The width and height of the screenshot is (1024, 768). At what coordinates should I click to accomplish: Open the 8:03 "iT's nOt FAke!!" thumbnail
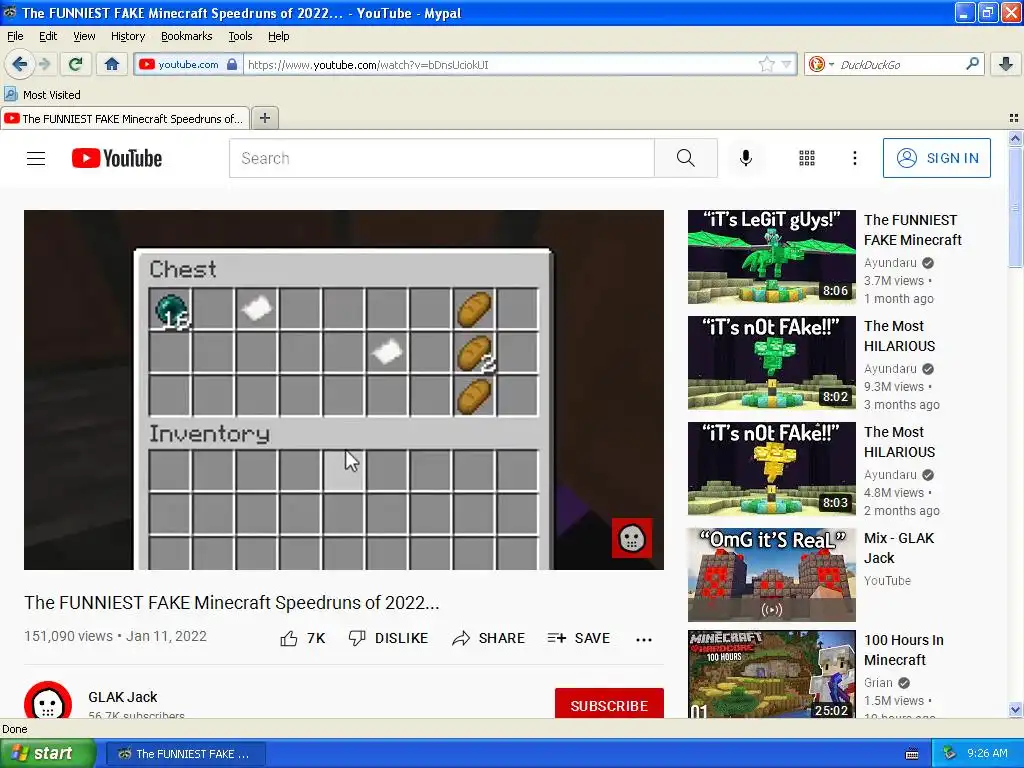[771, 468]
